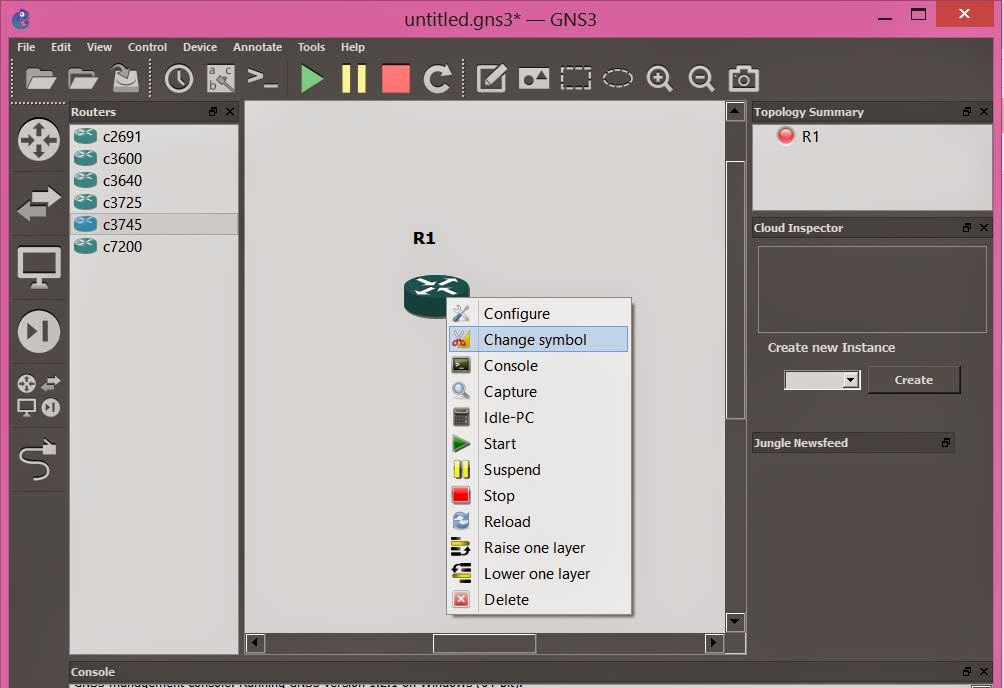Choose Capture from the context menu
1004x688 pixels.
[538, 391]
